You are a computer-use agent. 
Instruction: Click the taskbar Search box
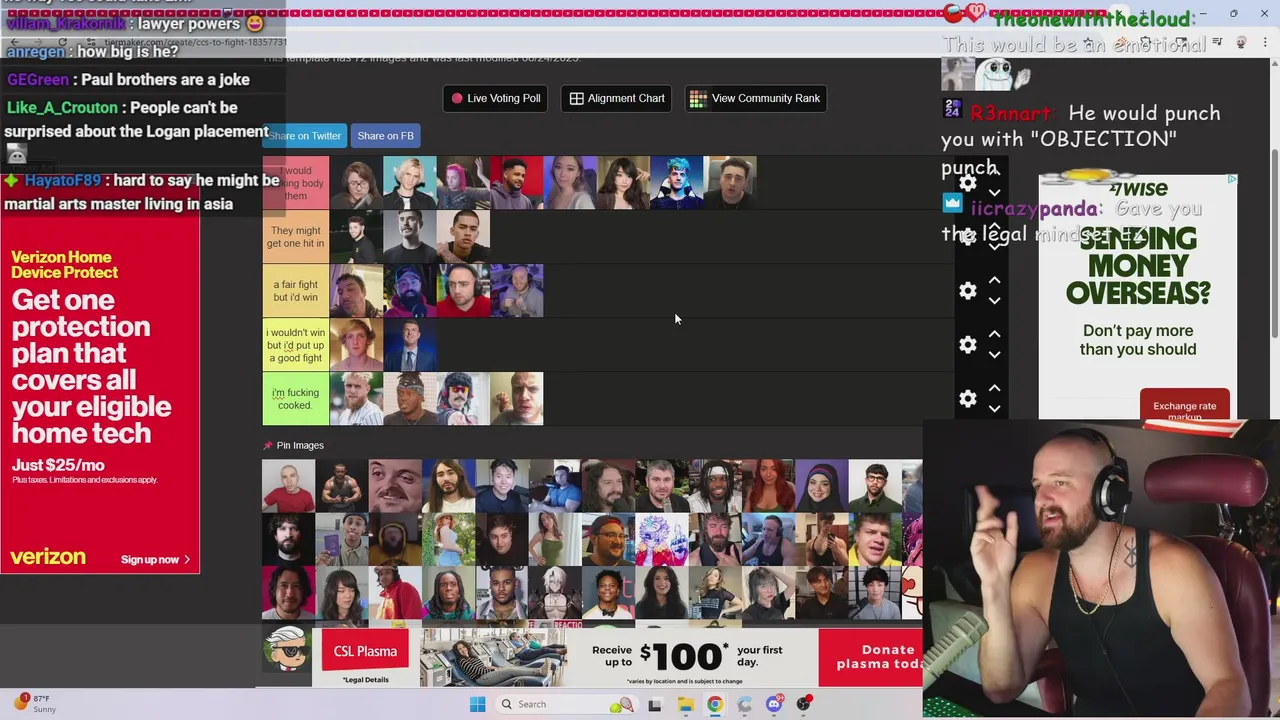point(565,704)
